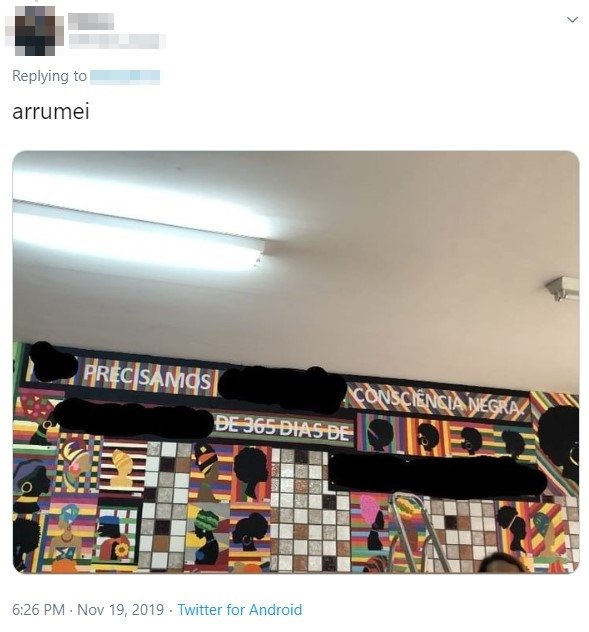The image size is (589, 632).
Task: Open the blurred author display name
Action: [90, 21]
